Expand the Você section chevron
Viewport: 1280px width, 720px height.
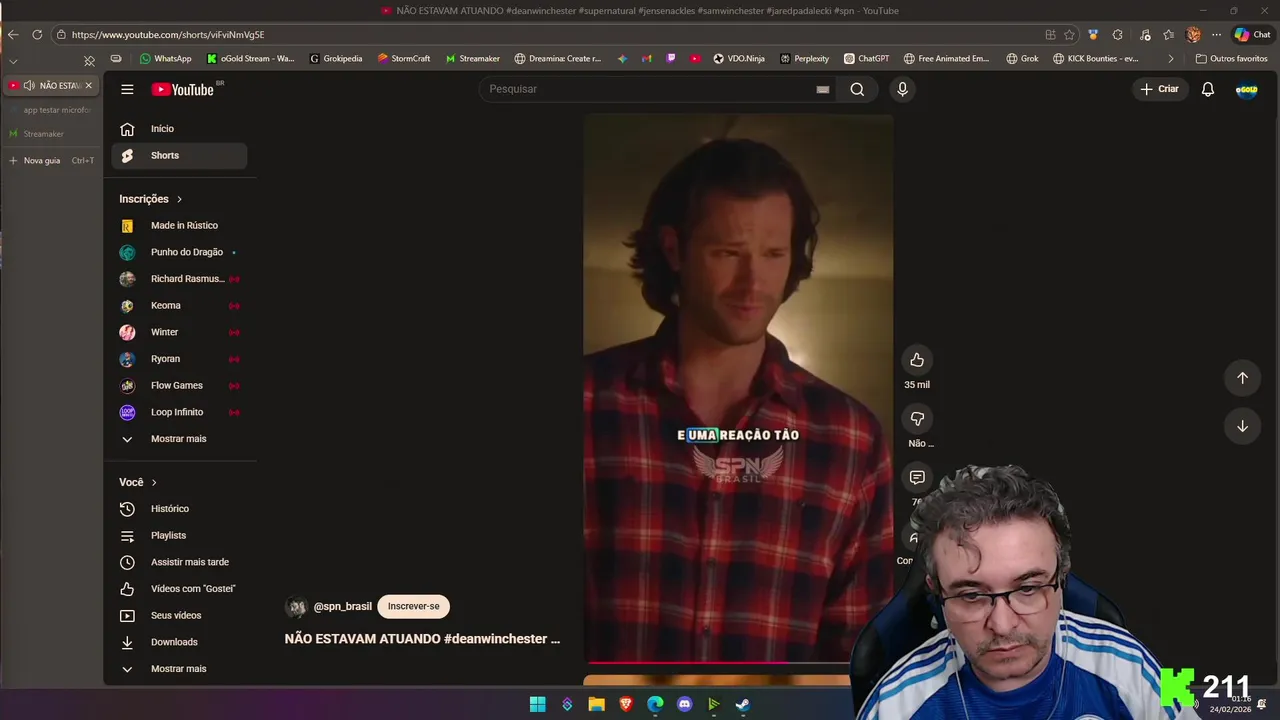tap(154, 482)
